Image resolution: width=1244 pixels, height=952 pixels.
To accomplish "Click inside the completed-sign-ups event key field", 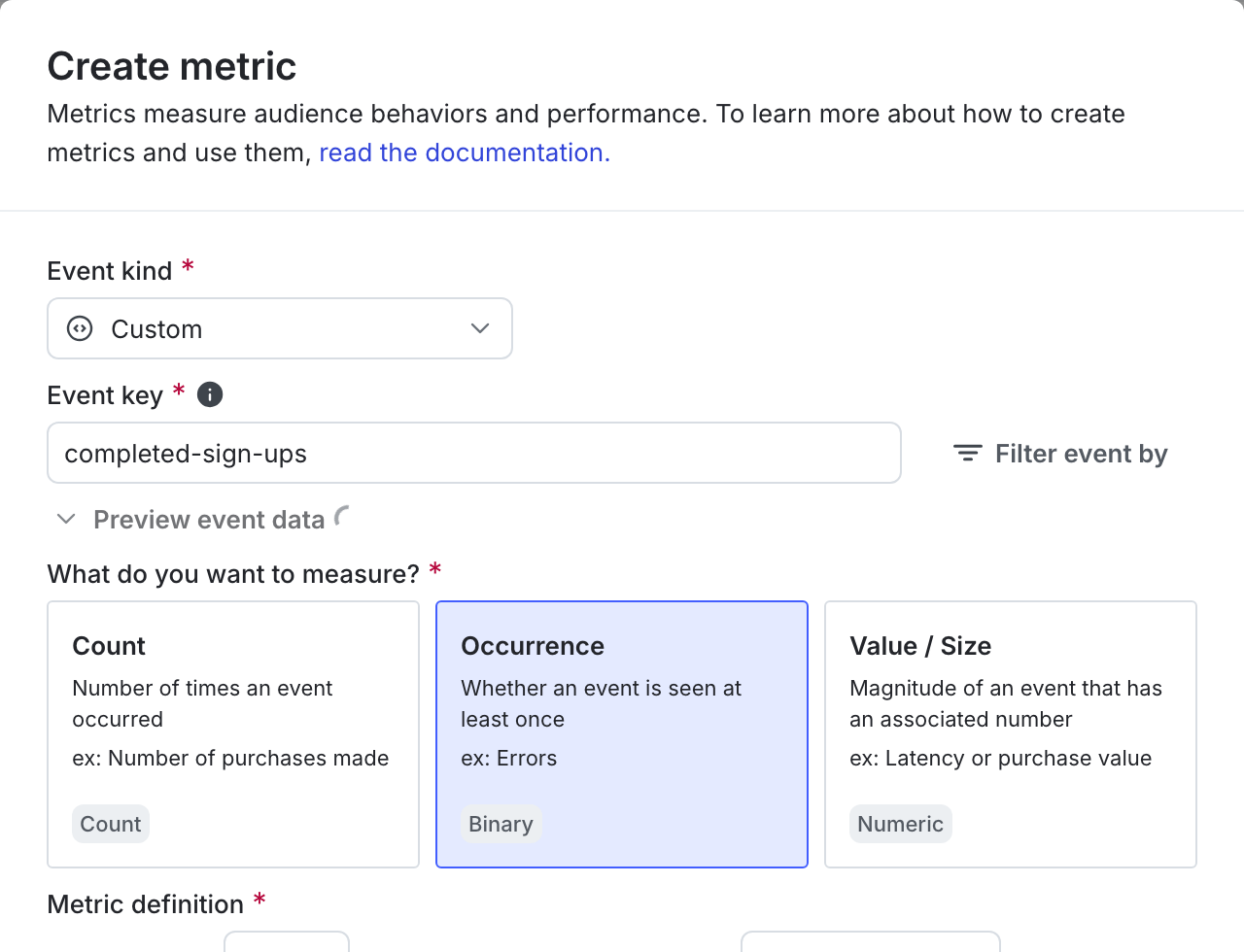I will pyautogui.click(x=474, y=453).
